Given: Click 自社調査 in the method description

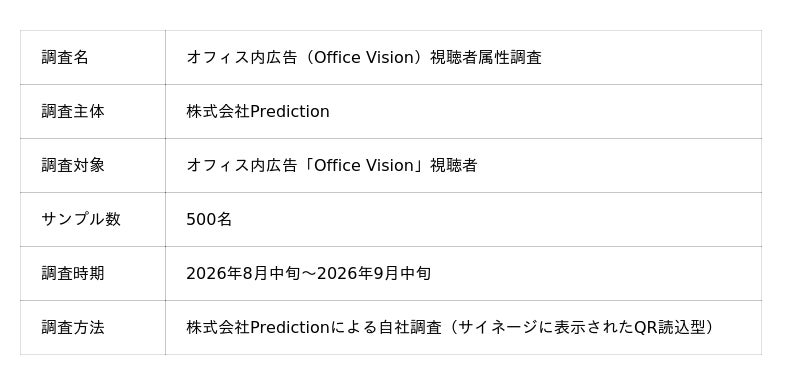Looking at the screenshot, I should (411, 328).
